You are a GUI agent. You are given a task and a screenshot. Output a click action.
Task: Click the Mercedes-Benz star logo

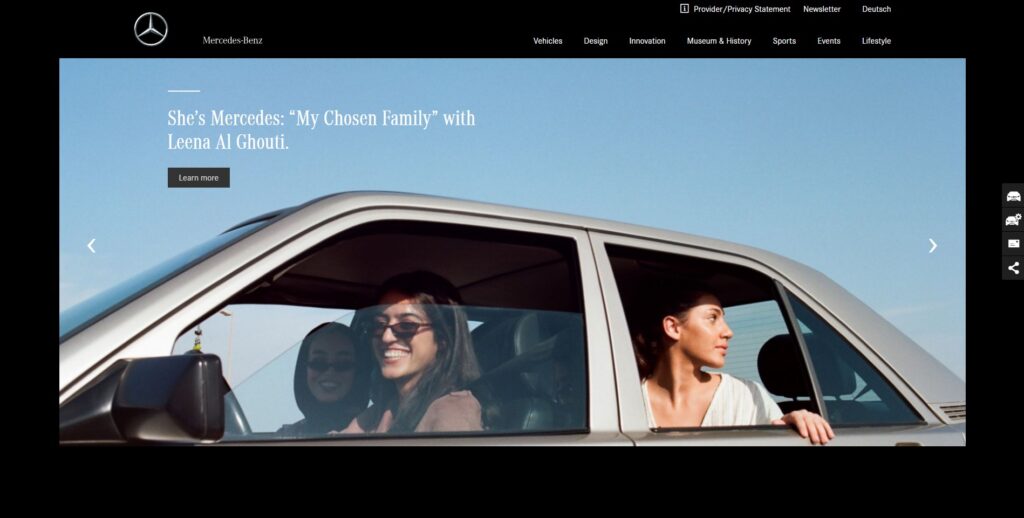(x=151, y=29)
